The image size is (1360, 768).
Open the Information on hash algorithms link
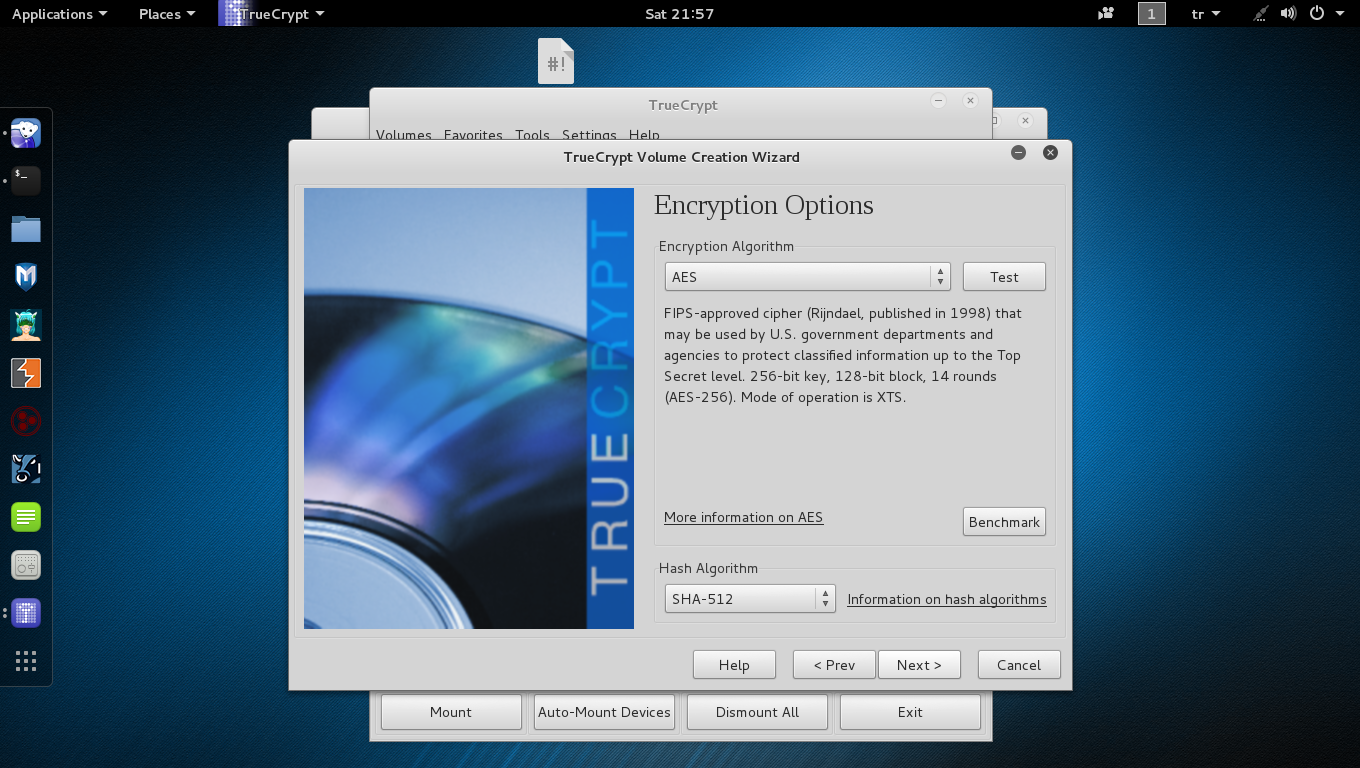tap(947, 599)
